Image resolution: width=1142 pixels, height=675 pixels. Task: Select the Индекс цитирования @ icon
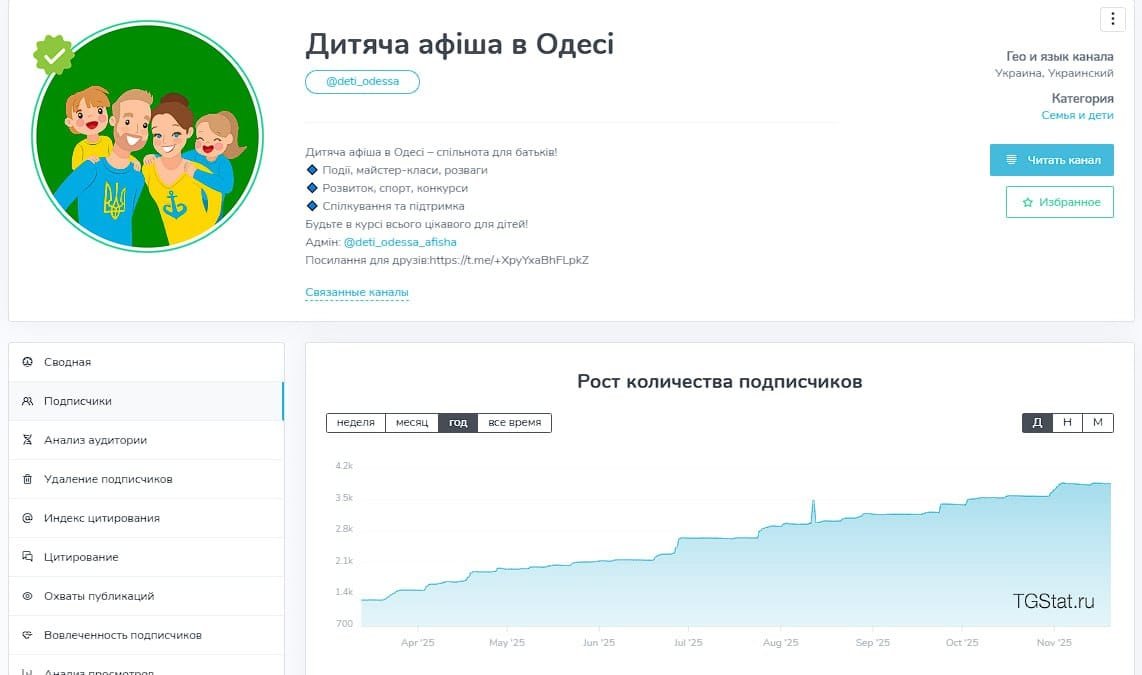[30, 517]
